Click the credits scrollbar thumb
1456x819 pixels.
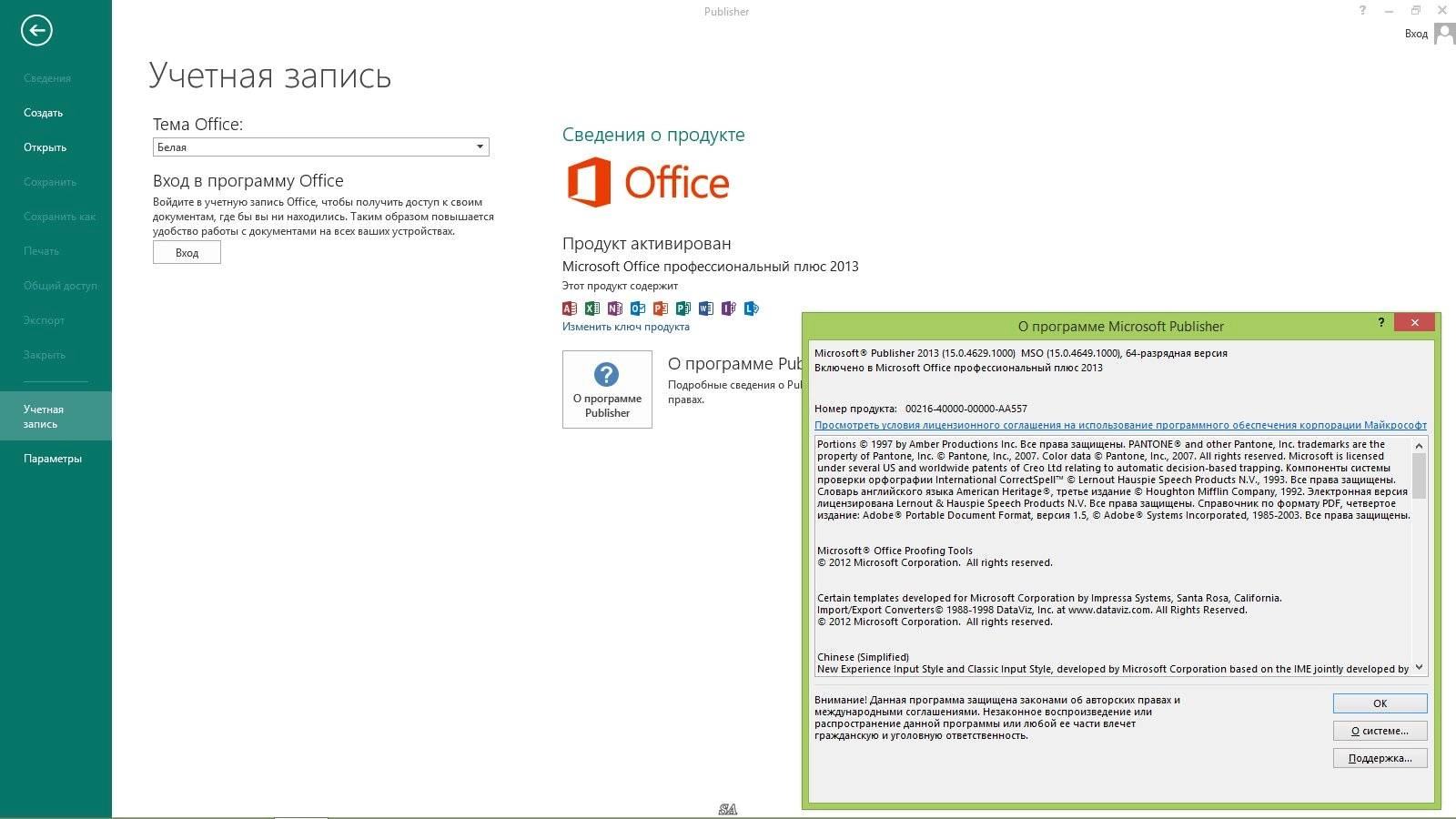click(x=1419, y=475)
